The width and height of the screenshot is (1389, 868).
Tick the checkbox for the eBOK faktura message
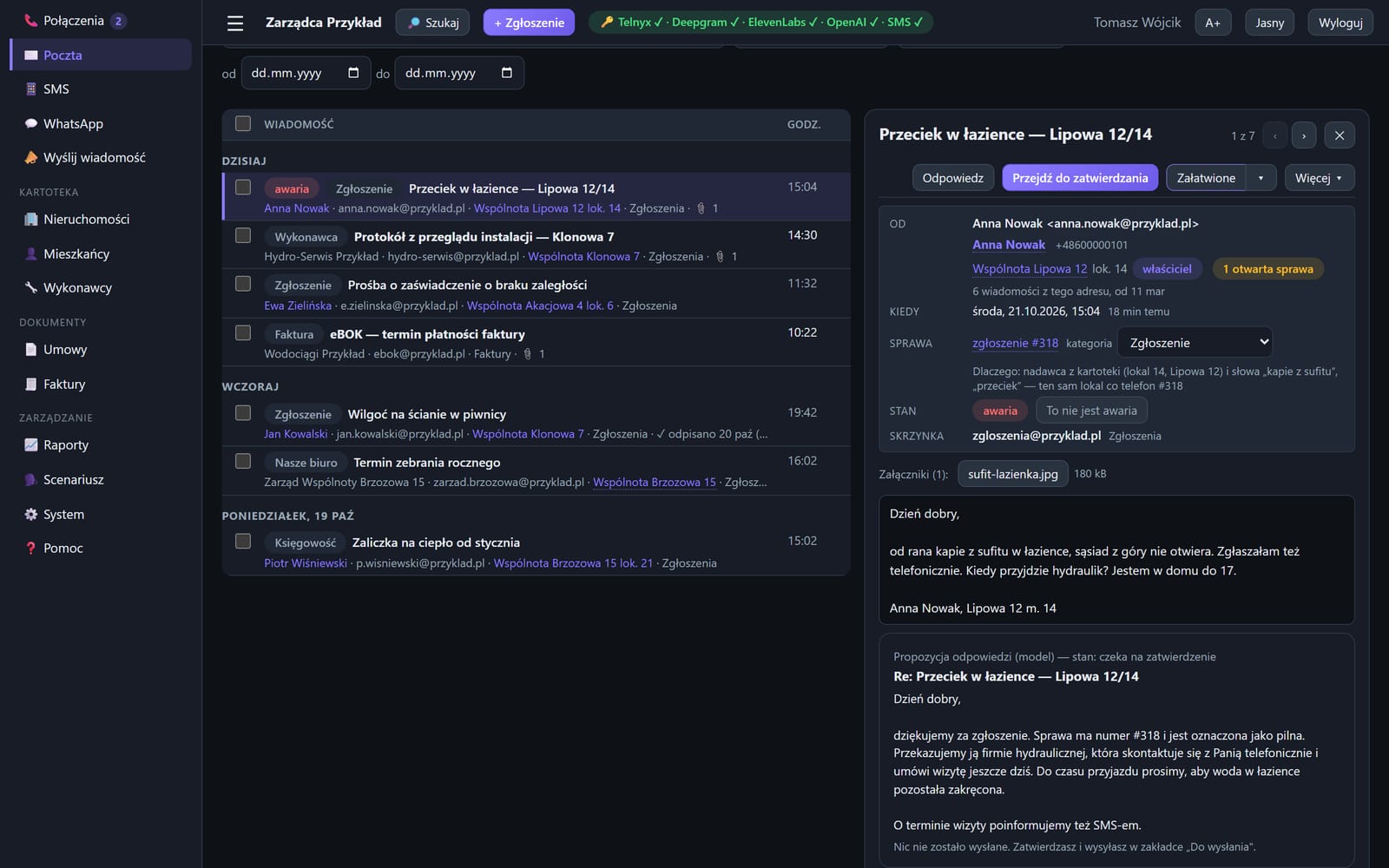tap(243, 333)
